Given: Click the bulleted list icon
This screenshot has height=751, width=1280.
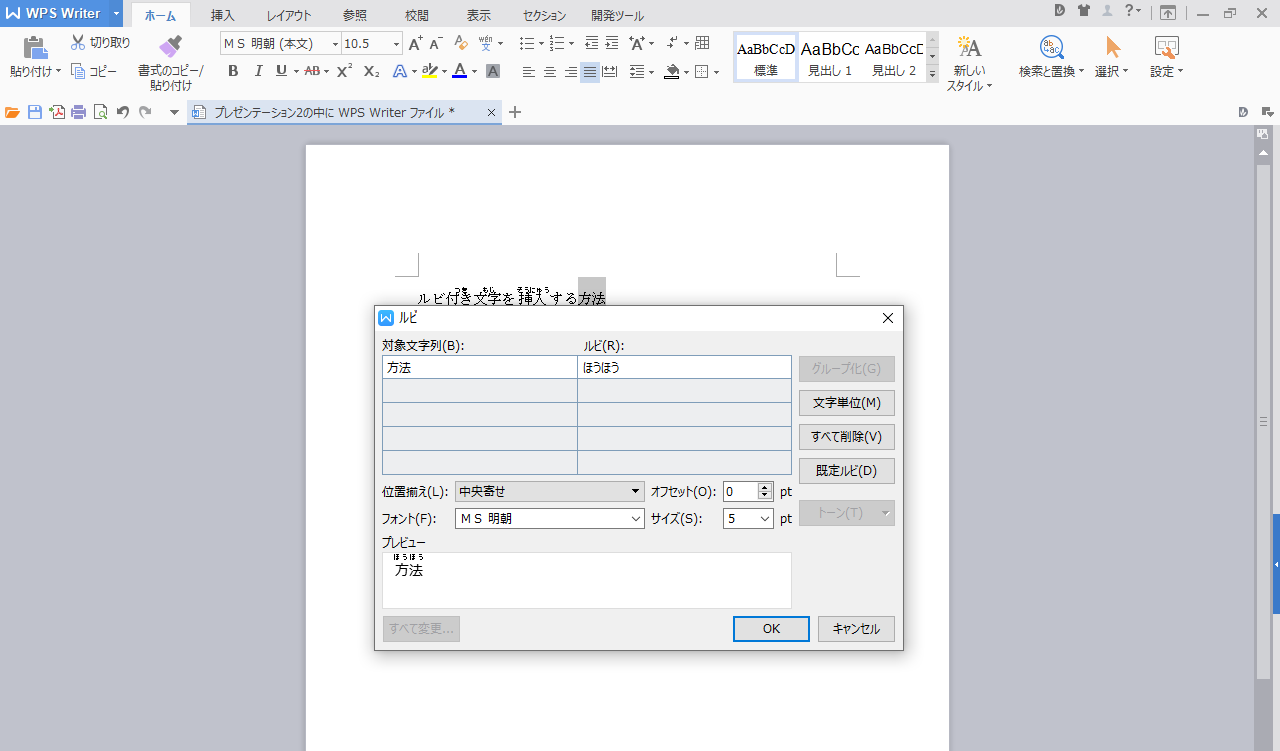Looking at the screenshot, I should coord(527,43).
